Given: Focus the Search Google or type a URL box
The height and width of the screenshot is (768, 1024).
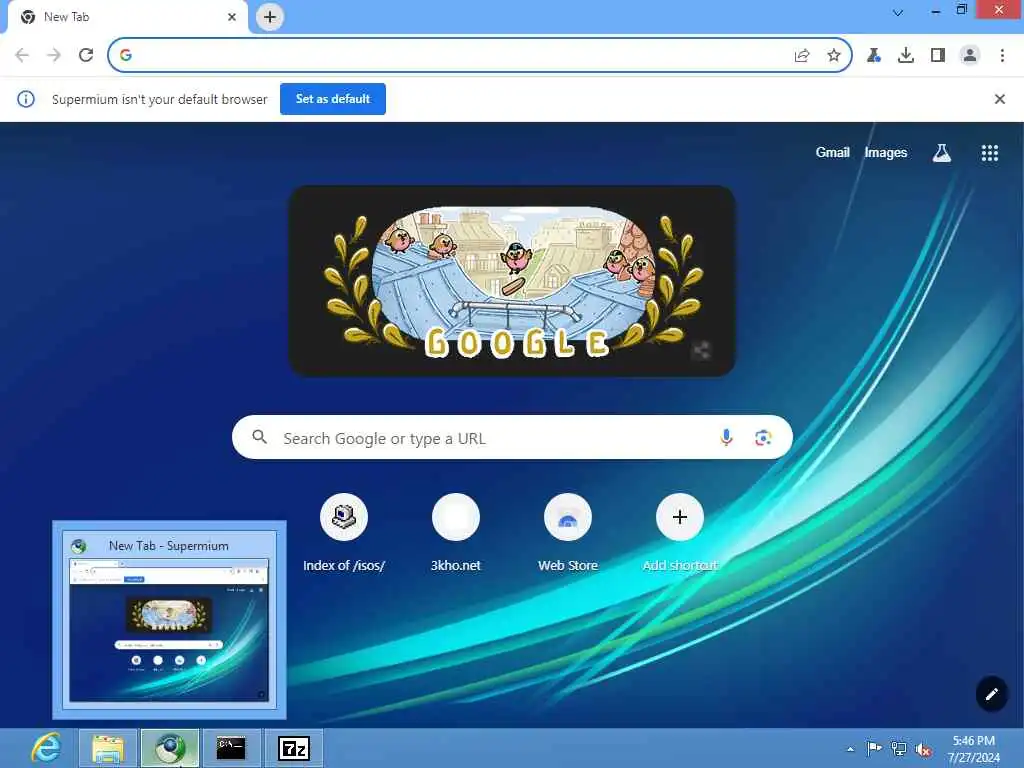Looking at the screenshot, I should 512,438.
